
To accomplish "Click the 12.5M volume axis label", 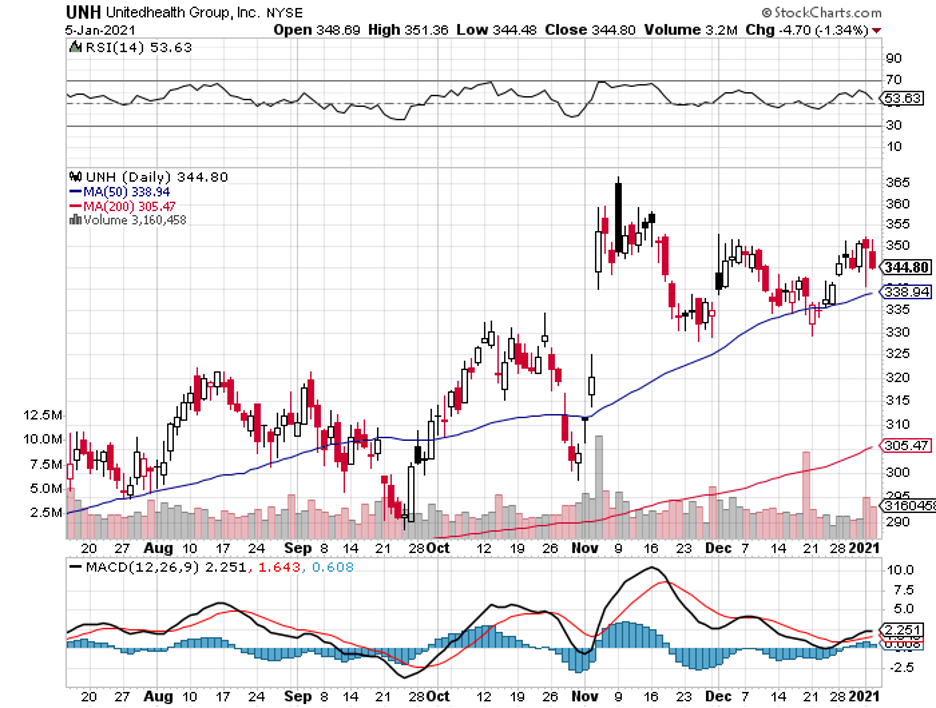I will click(43, 415).
